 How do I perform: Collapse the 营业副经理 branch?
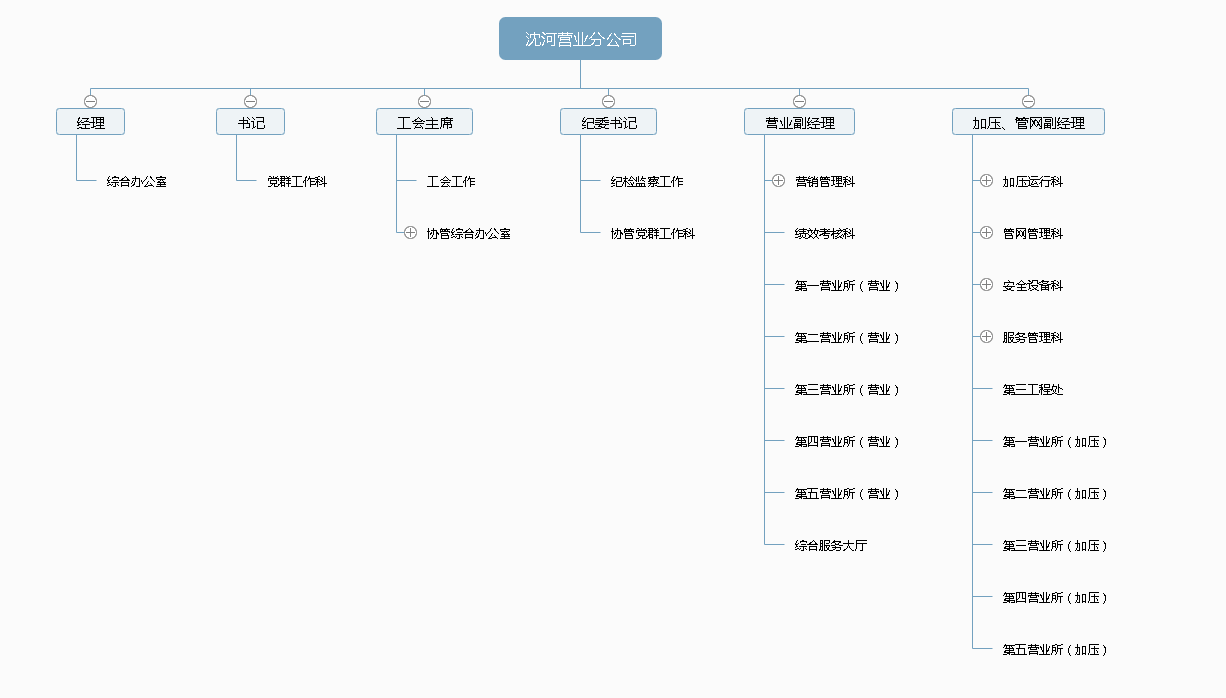[x=799, y=101]
